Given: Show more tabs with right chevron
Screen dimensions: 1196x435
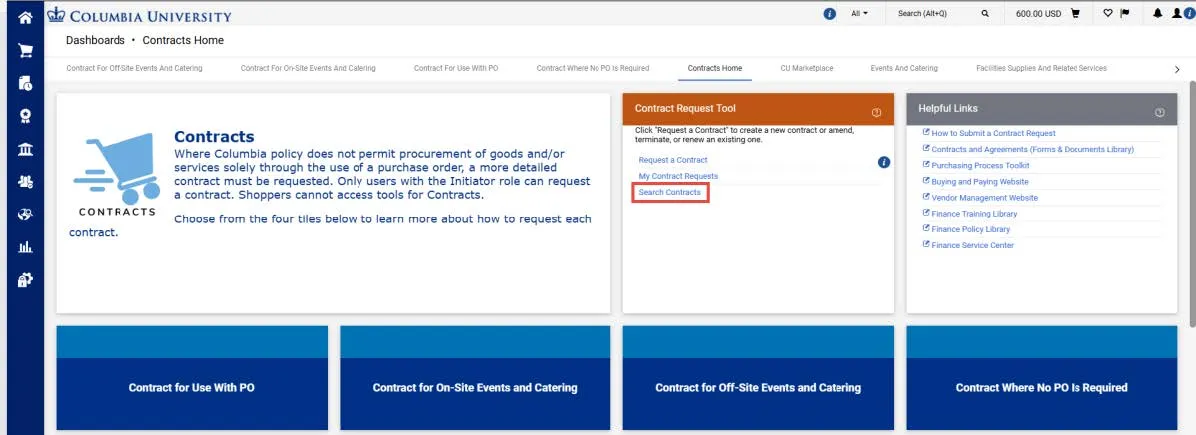Looking at the screenshot, I should (x=1177, y=69).
